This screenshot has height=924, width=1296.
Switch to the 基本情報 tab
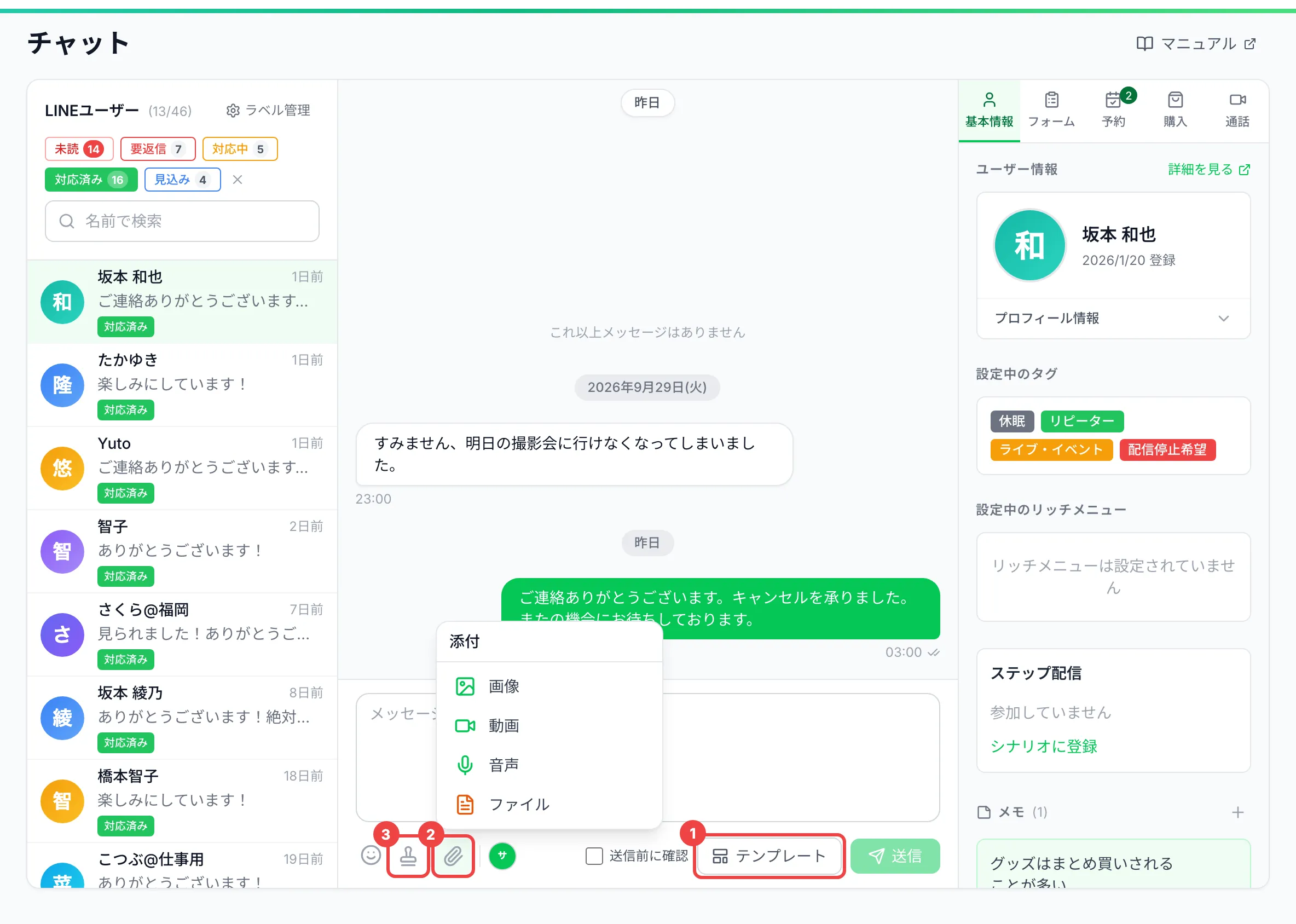[x=989, y=111]
